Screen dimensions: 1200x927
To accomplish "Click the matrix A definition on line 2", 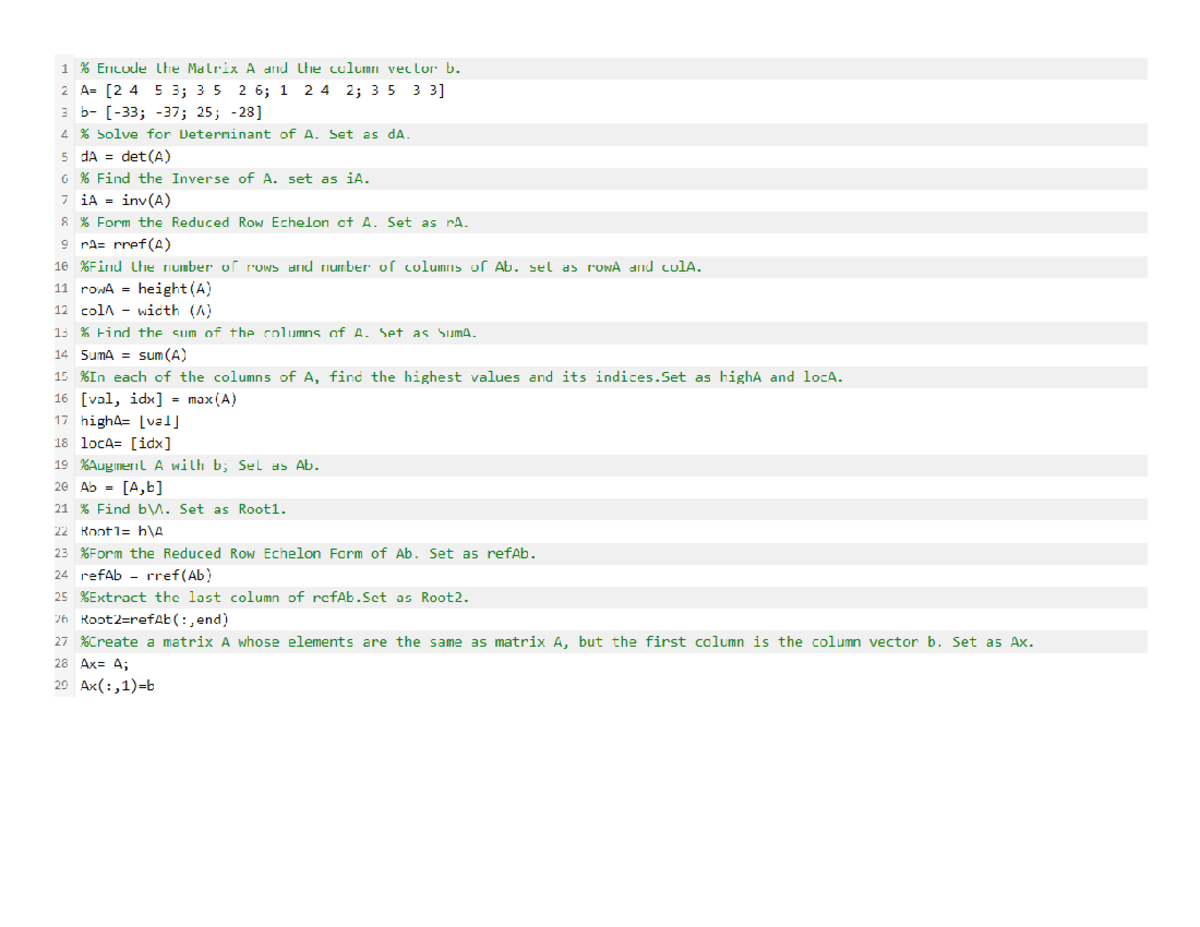I will point(263,91).
